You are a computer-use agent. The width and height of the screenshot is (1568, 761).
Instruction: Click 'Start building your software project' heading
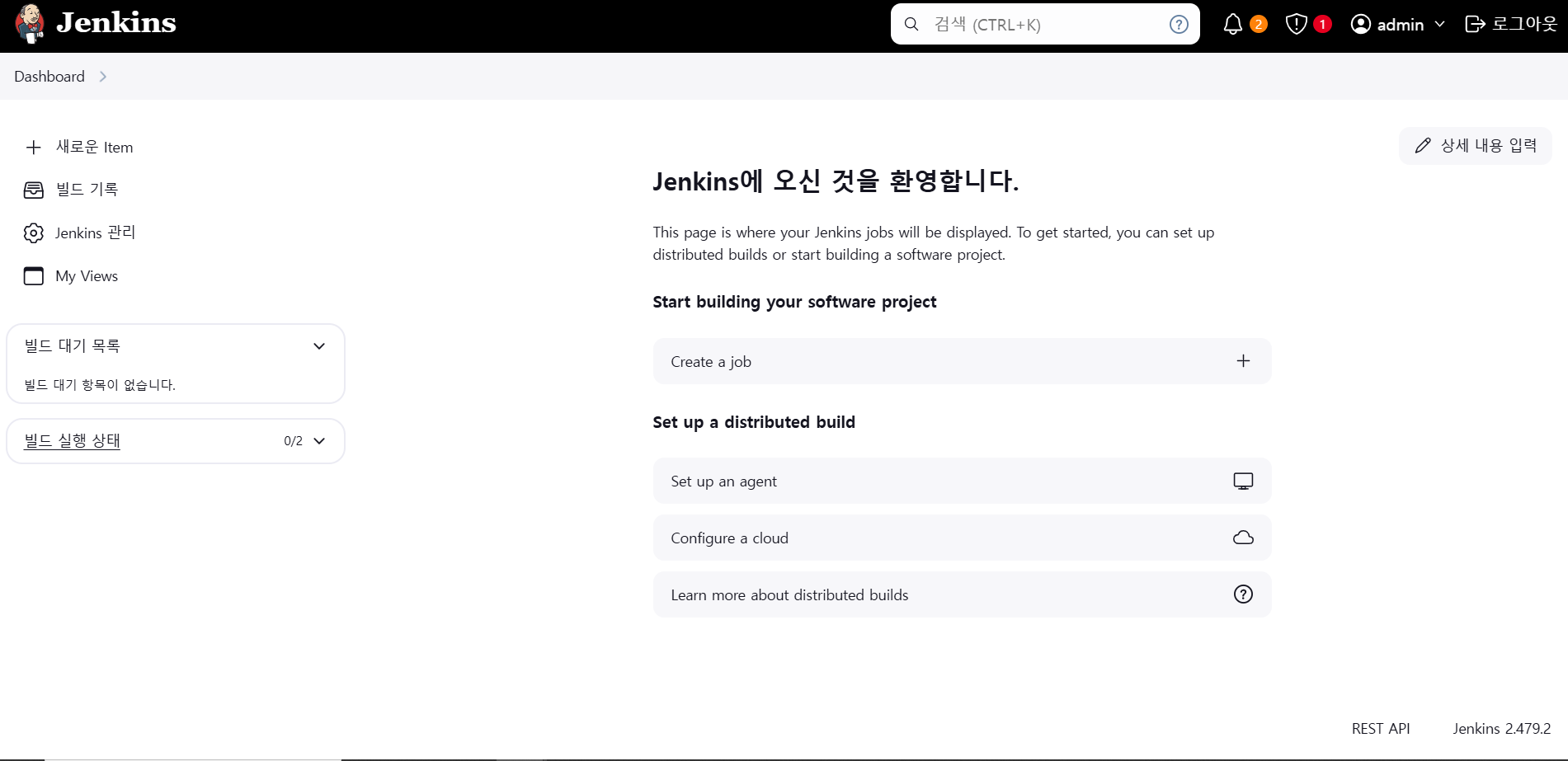click(794, 303)
